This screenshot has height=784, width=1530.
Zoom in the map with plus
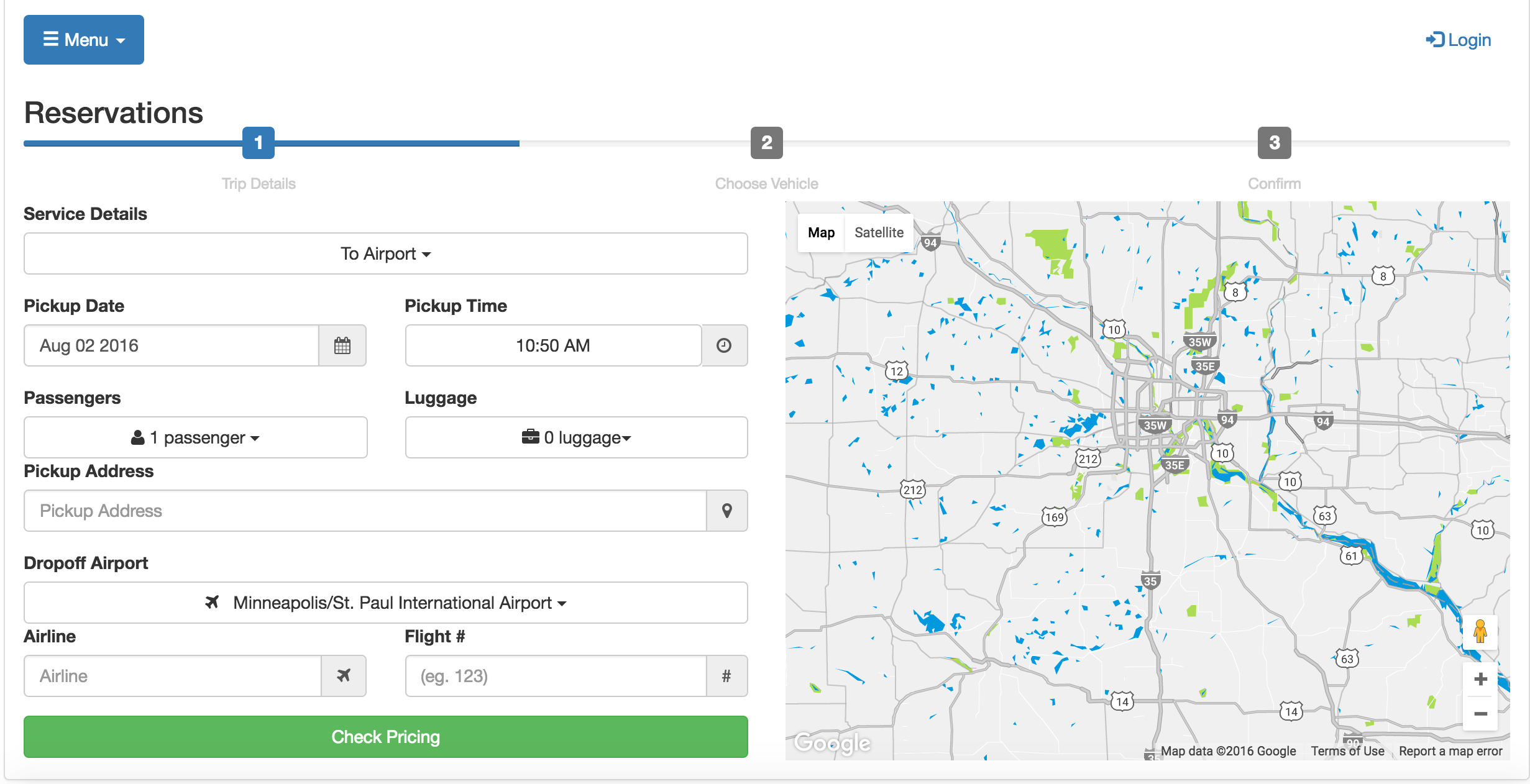click(1480, 679)
